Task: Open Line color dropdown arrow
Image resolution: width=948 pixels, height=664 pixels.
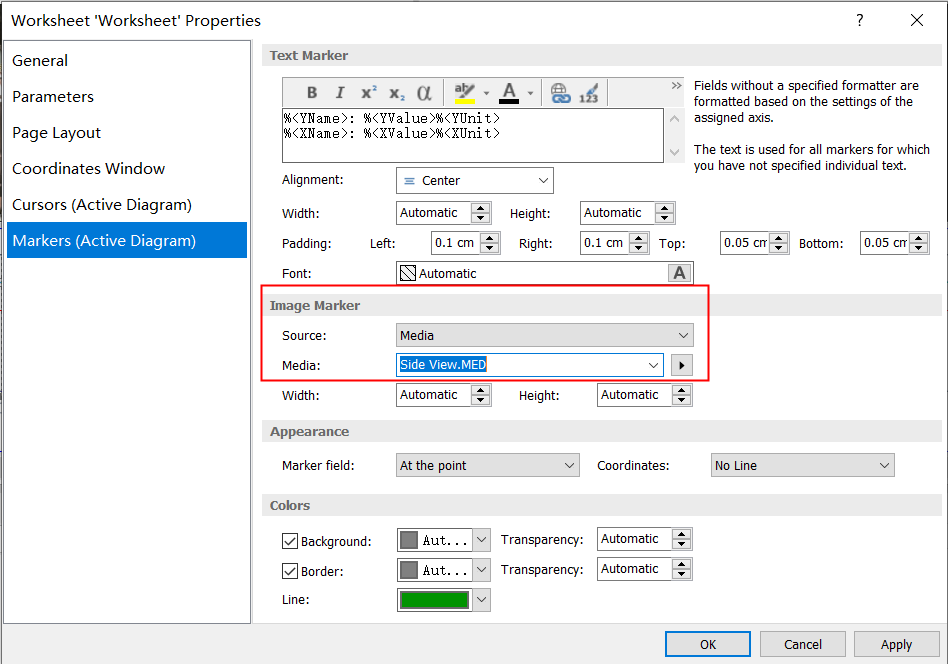Action: click(481, 600)
